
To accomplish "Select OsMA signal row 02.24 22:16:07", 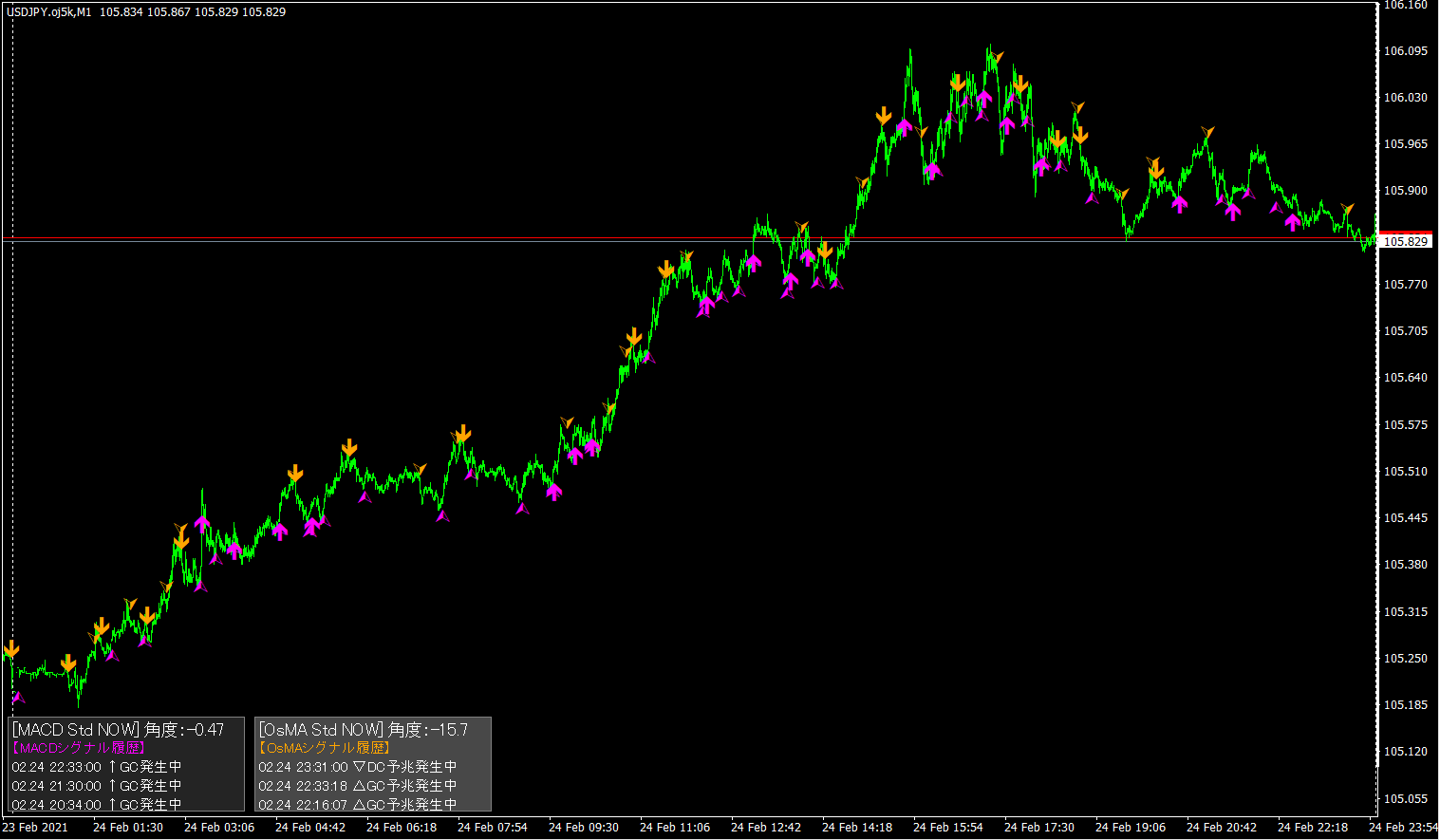I will (358, 805).
